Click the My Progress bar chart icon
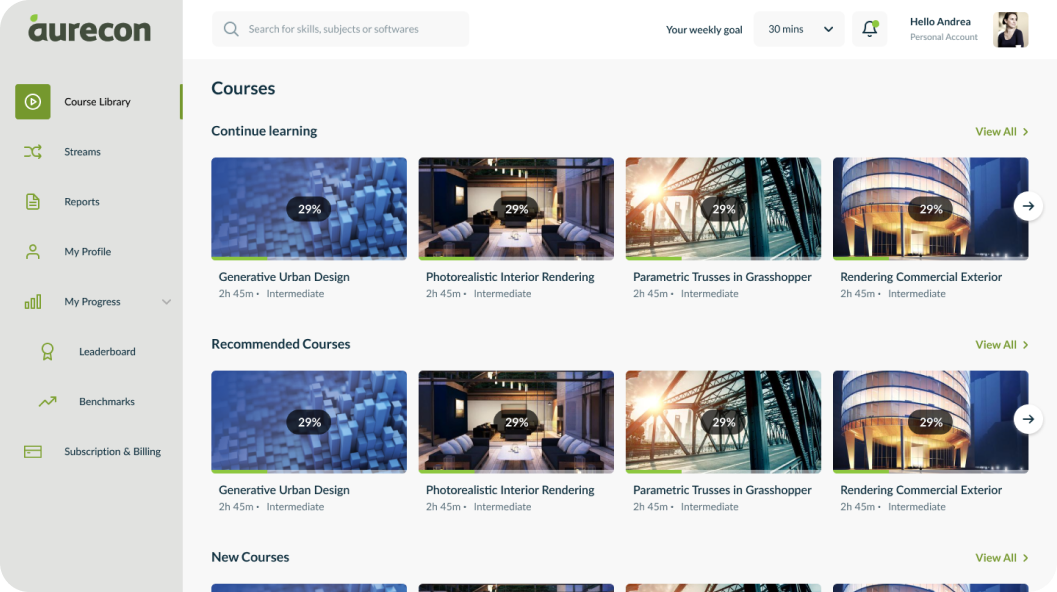 click(33, 302)
